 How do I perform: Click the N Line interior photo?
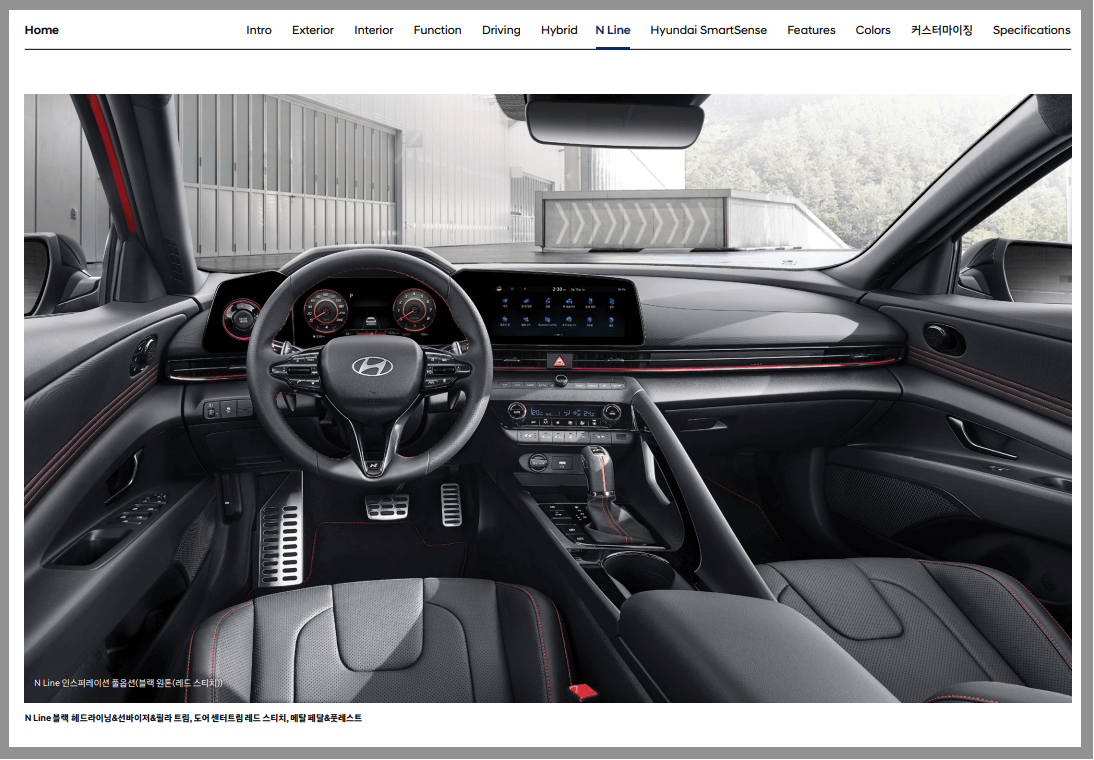click(x=548, y=398)
